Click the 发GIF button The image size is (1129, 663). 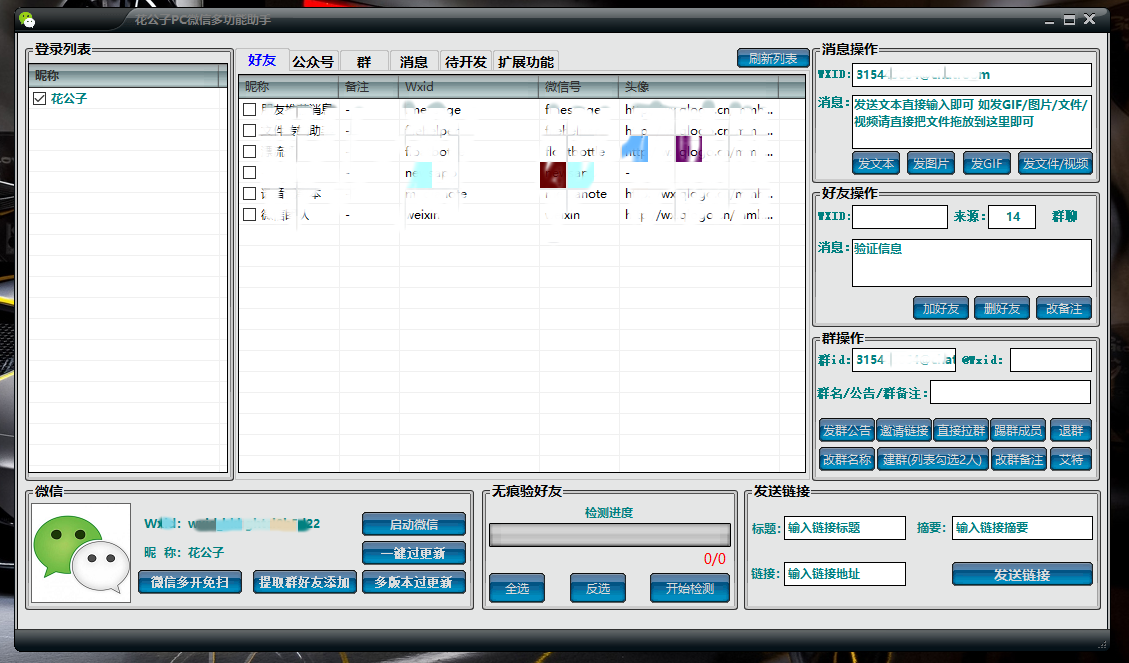[x=986, y=163]
